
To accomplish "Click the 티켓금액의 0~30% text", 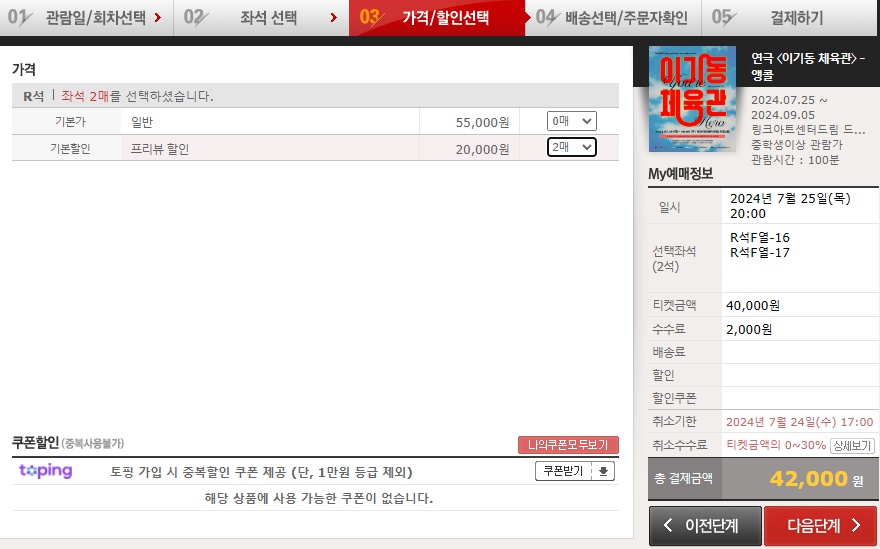I will (x=776, y=445).
